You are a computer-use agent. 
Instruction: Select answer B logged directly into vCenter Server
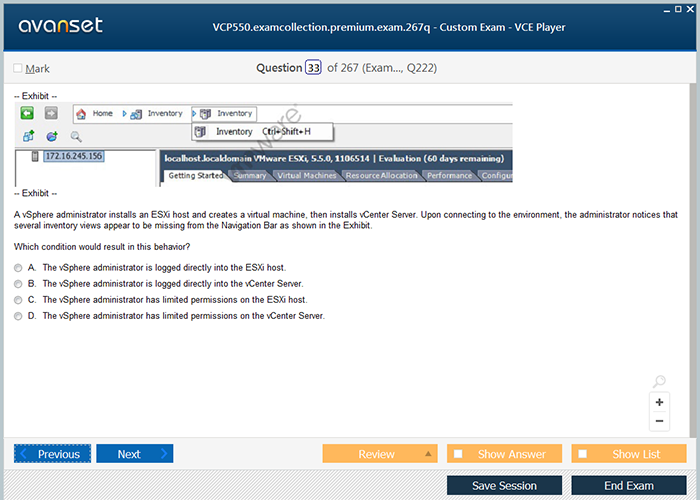point(18,284)
